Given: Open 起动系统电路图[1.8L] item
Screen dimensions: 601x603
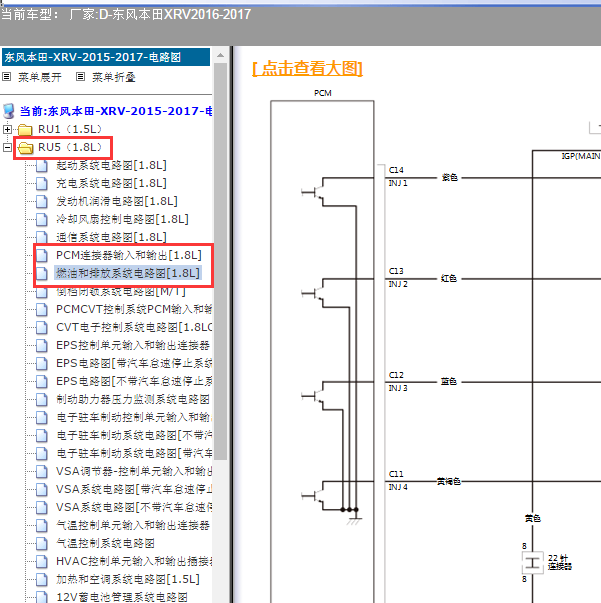Looking at the screenshot, I should 111,165.
